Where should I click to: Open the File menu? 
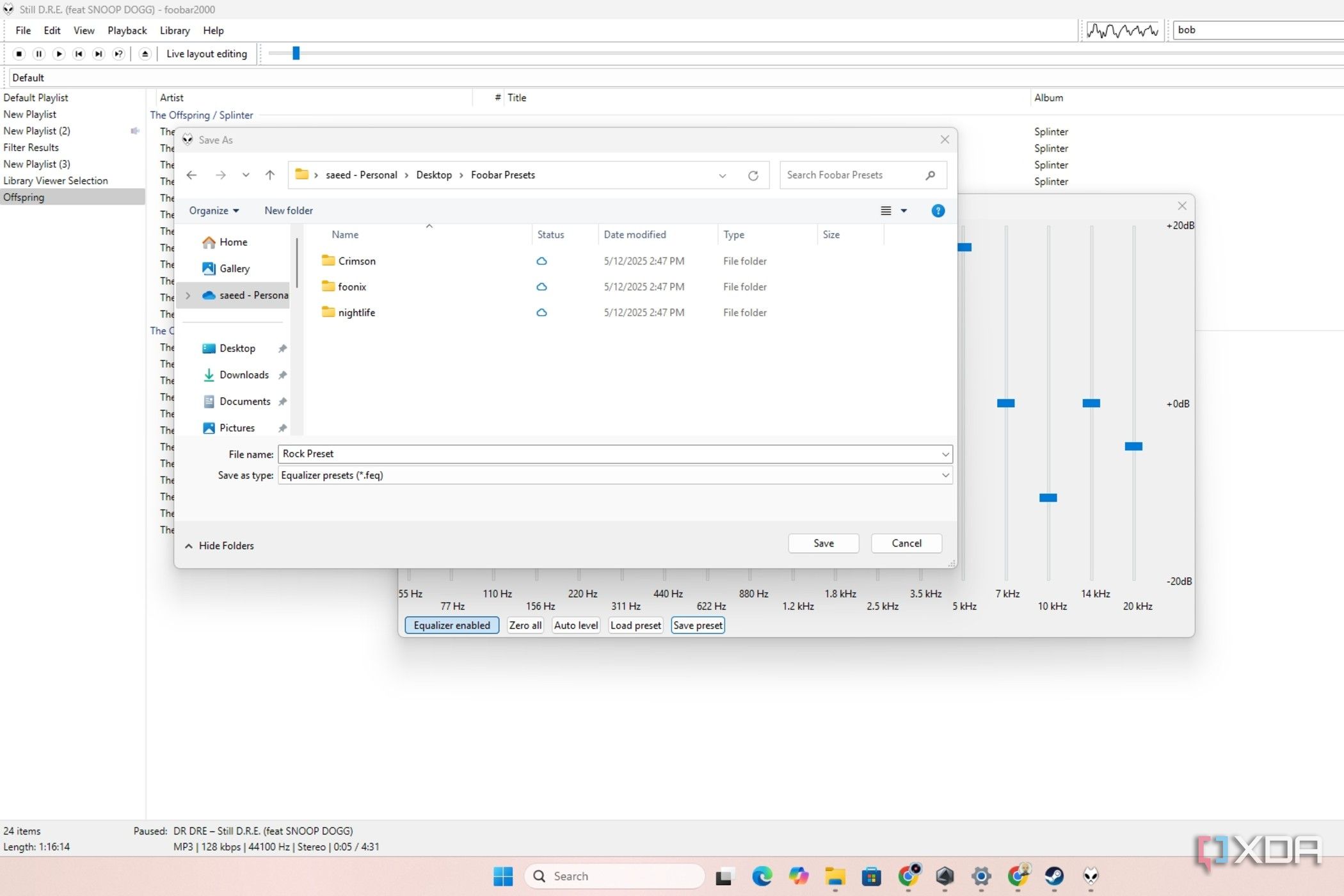23,31
